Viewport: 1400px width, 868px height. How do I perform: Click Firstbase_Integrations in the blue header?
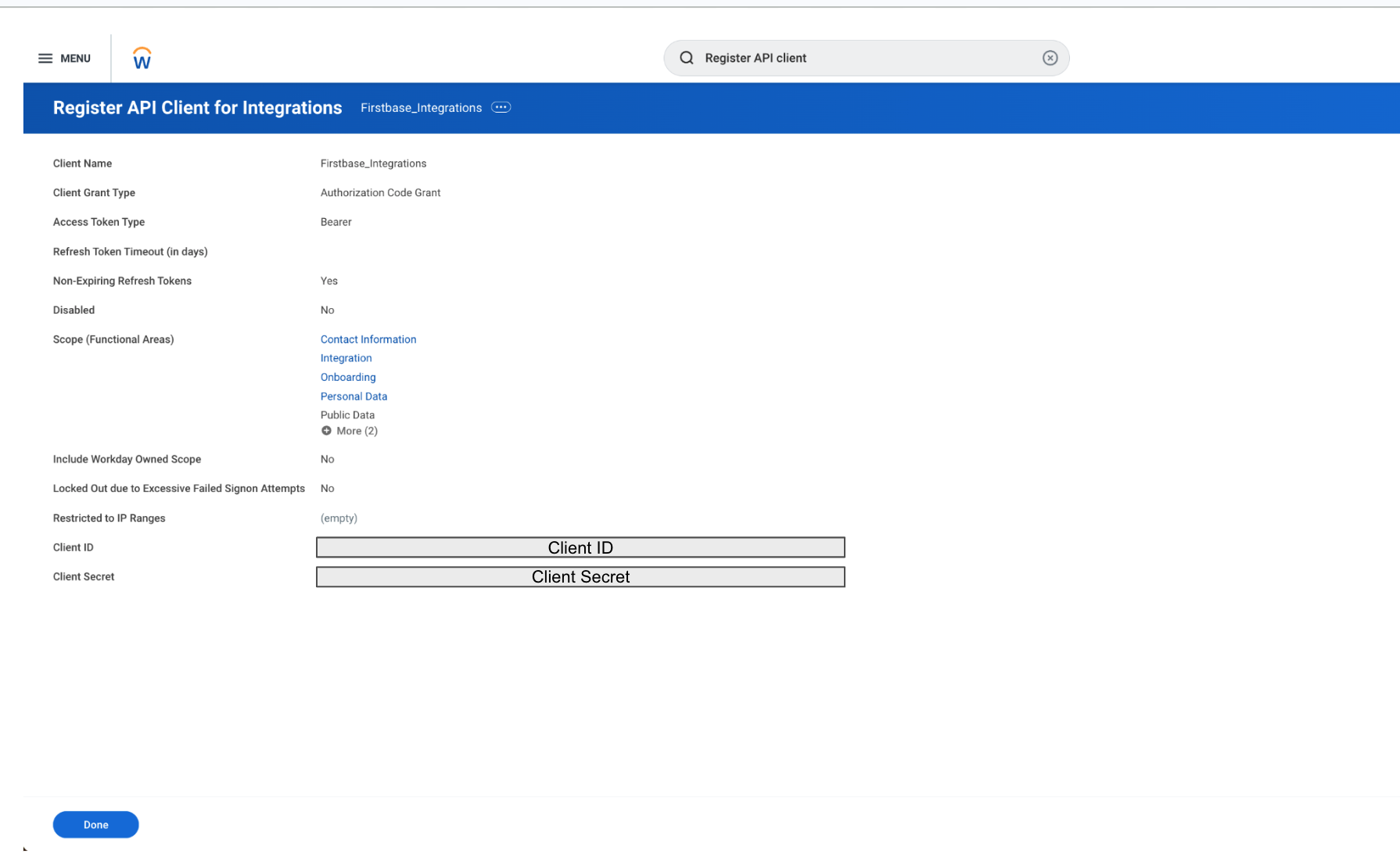coord(421,108)
